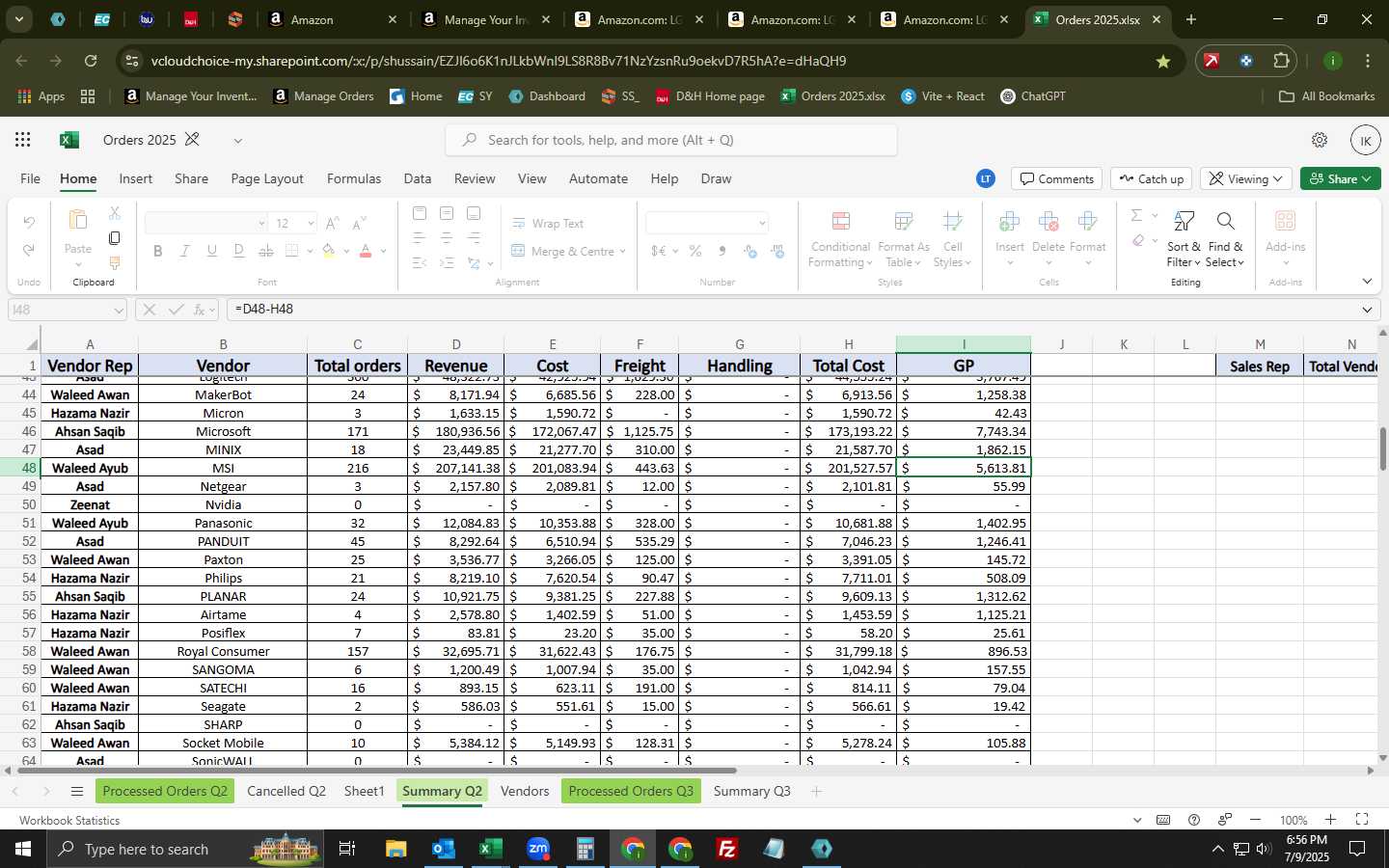Toggle Bold formatting
This screenshot has height=868, width=1389.
coord(157,251)
